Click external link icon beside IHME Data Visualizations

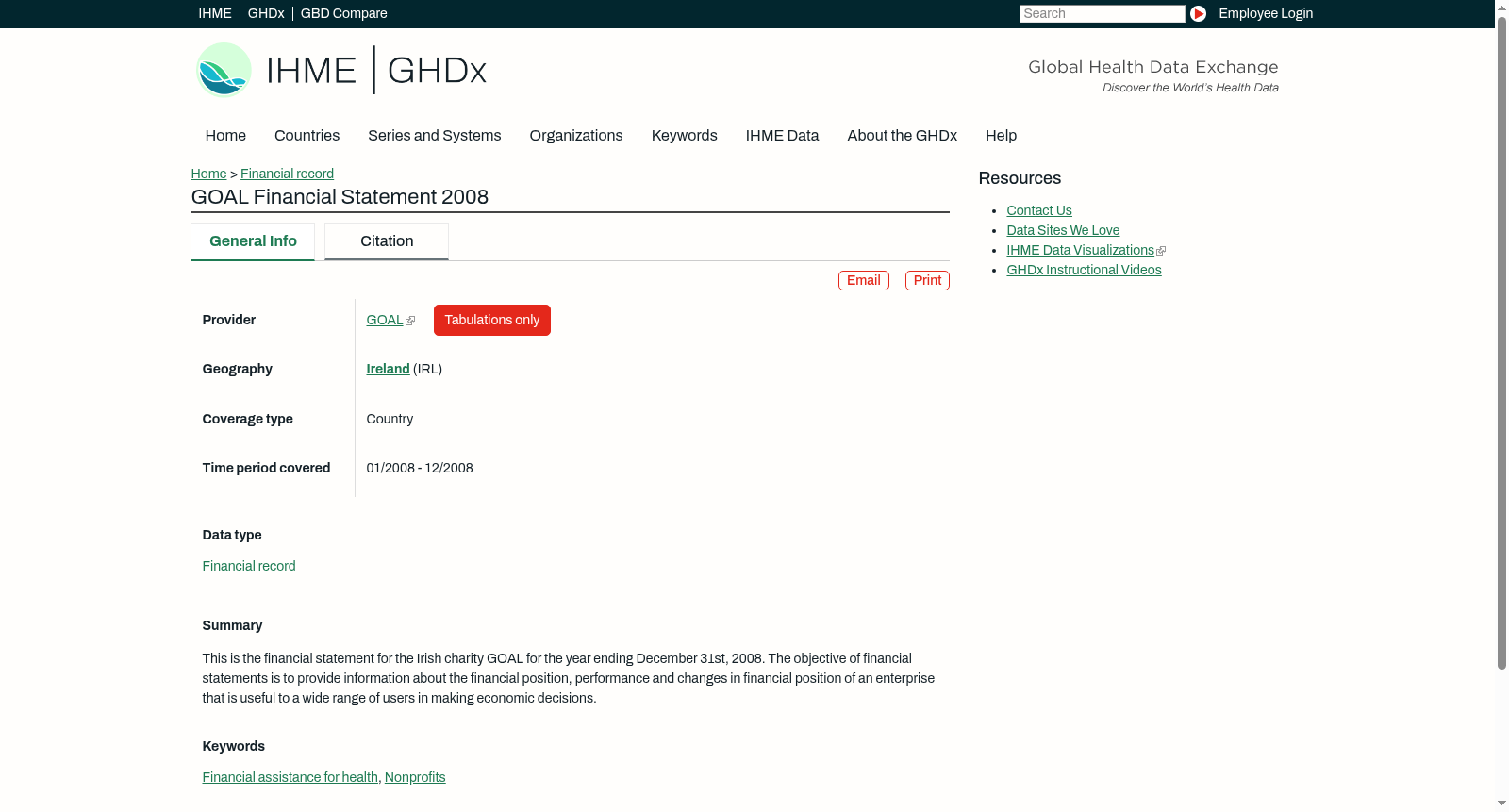point(1161,251)
